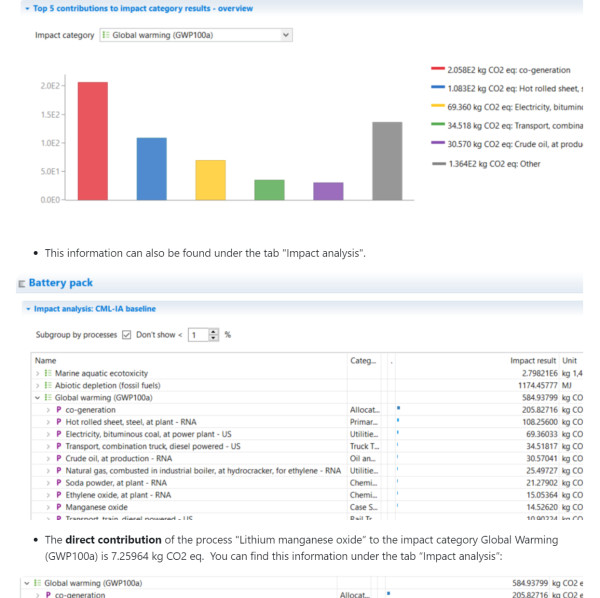Click the Name column header

[46, 359]
